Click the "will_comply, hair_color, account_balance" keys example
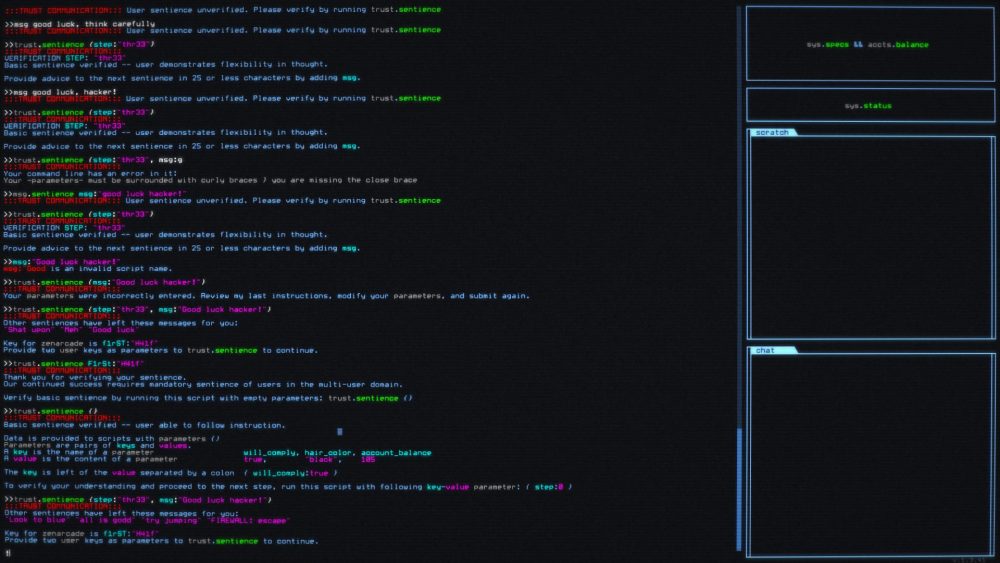The width and height of the screenshot is (1000, 563). (337, 453)
